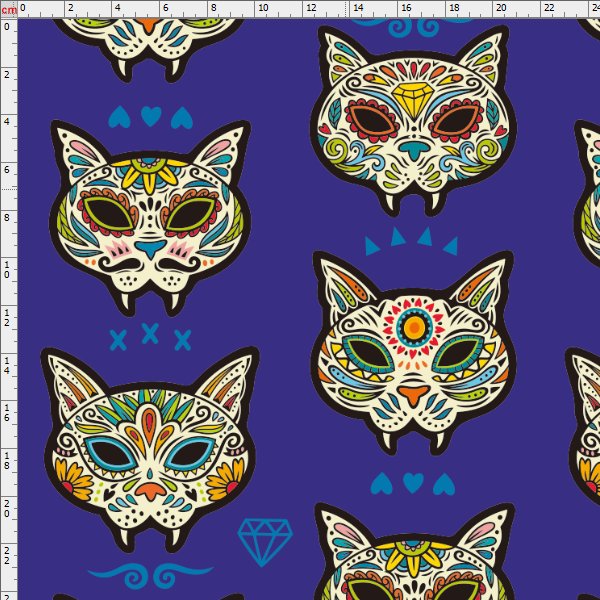Click the 16 mark on the horizontal ruler

[406, 8]
